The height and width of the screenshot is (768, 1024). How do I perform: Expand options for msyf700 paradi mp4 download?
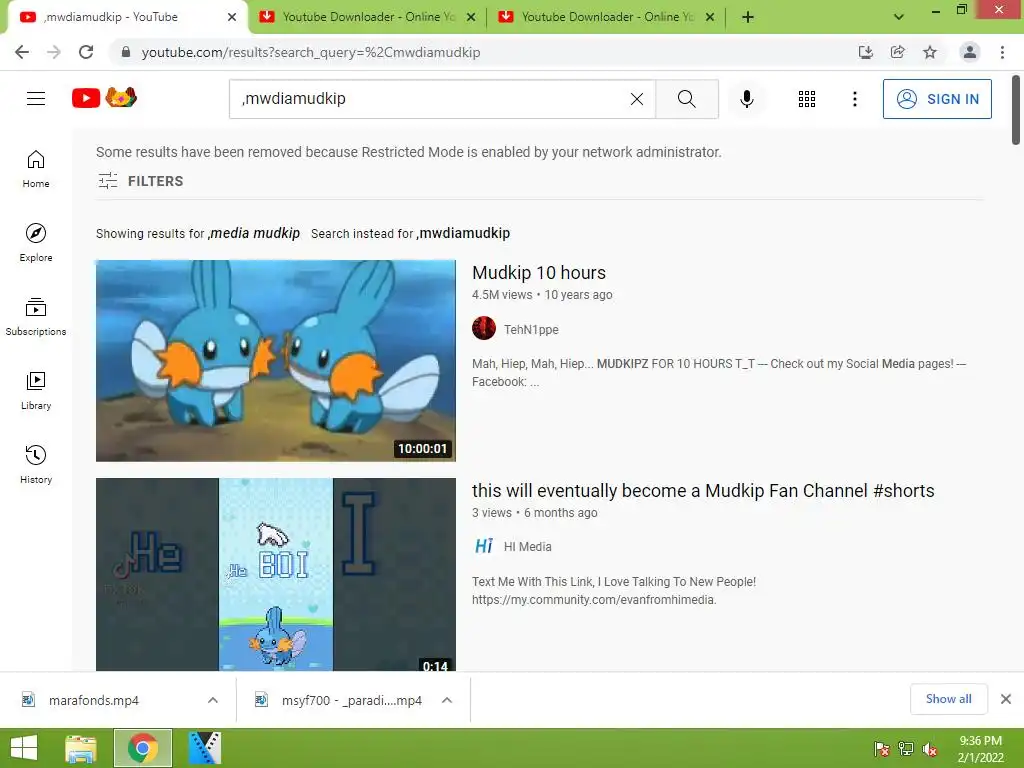pyautogui.click(x=447, y=700)
